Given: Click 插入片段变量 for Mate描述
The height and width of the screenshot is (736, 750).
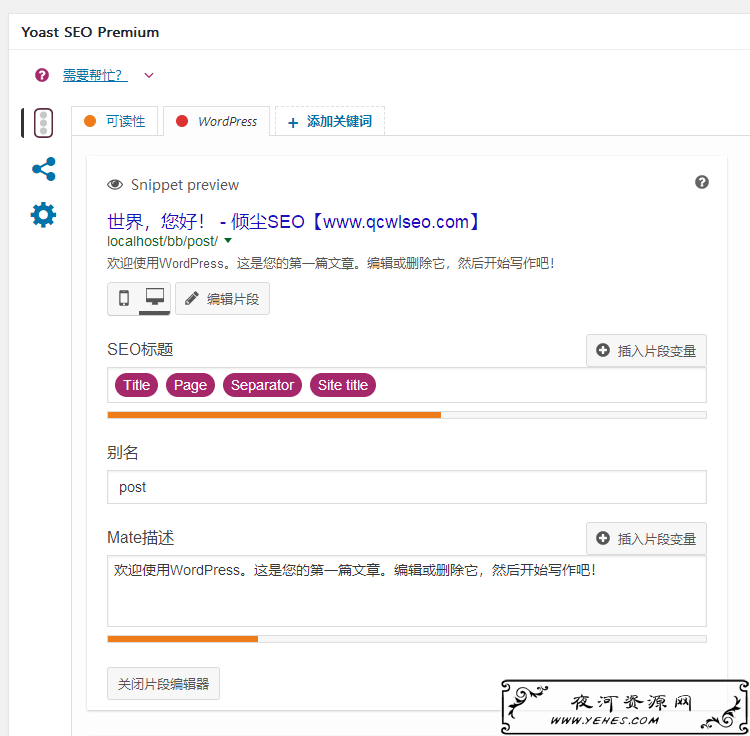Looking at the screenshot, I should [x=646, y=538].
